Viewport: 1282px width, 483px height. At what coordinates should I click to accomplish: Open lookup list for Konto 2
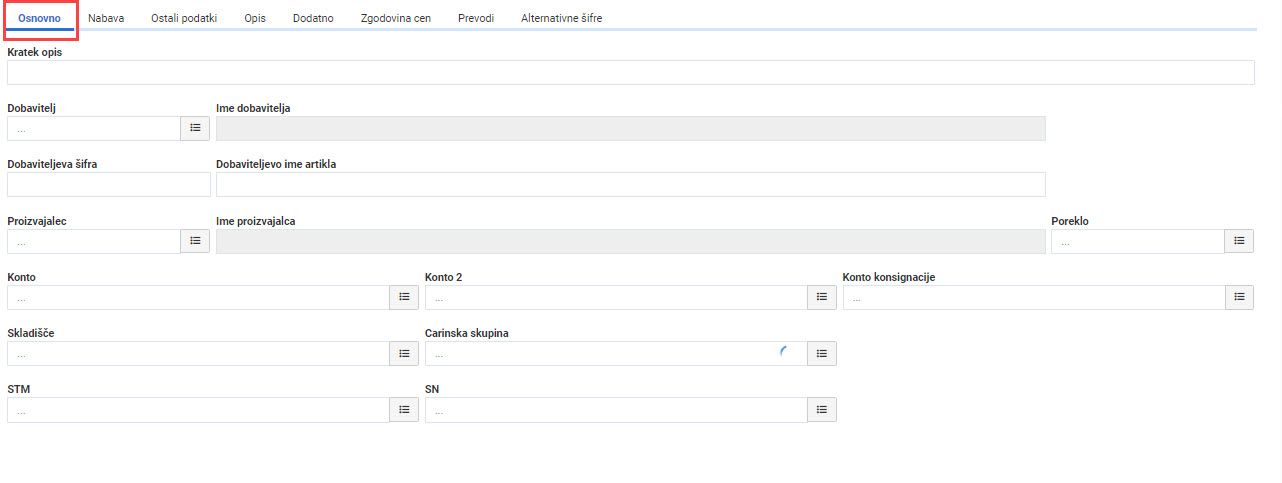click(x=822, y=297)
